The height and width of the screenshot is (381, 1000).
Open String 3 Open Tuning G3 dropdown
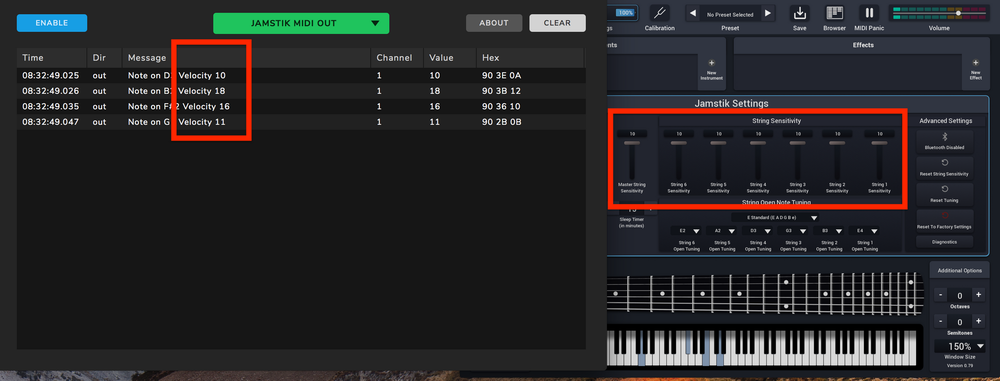793,231
